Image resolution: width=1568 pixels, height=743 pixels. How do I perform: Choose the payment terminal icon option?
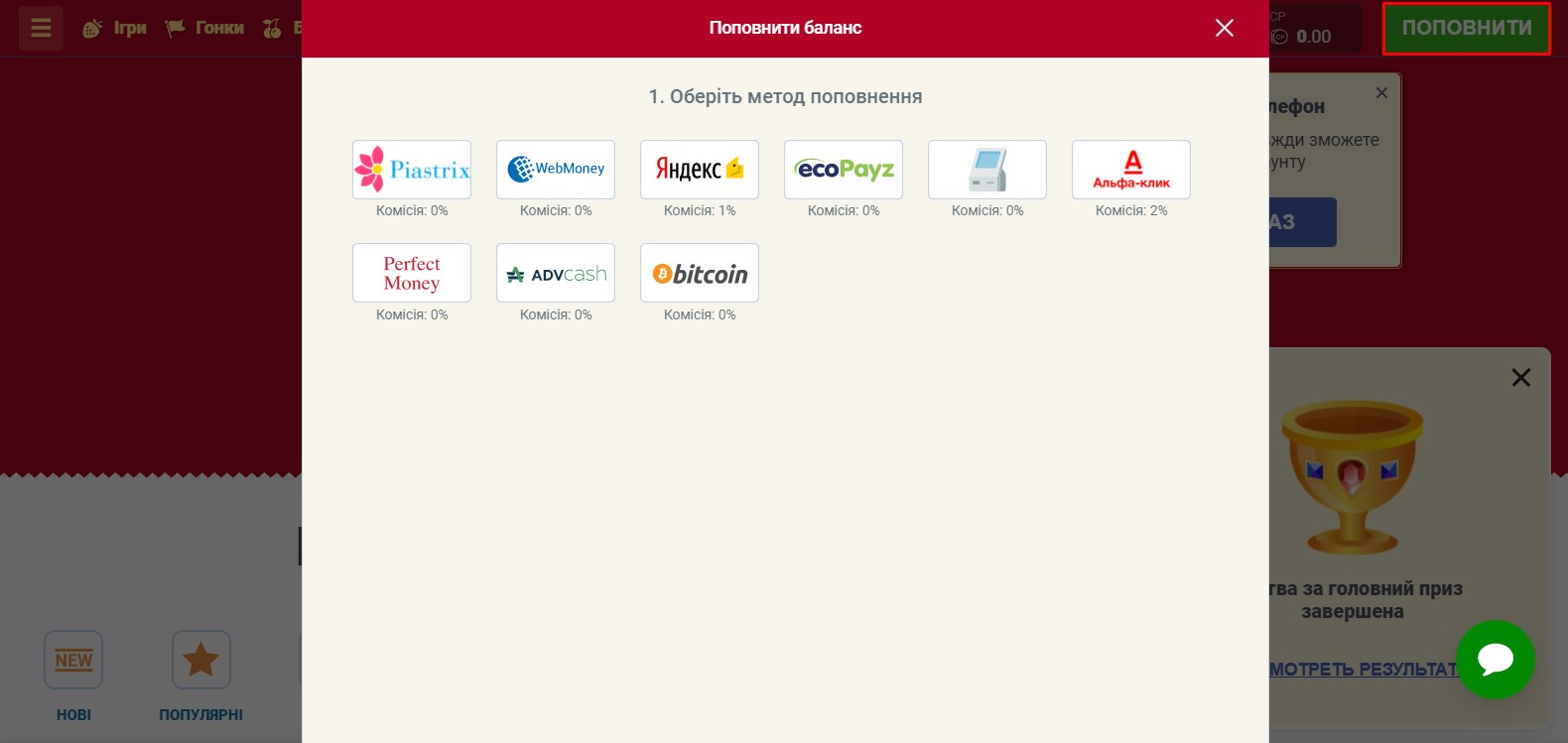click(x=987, y=170)
